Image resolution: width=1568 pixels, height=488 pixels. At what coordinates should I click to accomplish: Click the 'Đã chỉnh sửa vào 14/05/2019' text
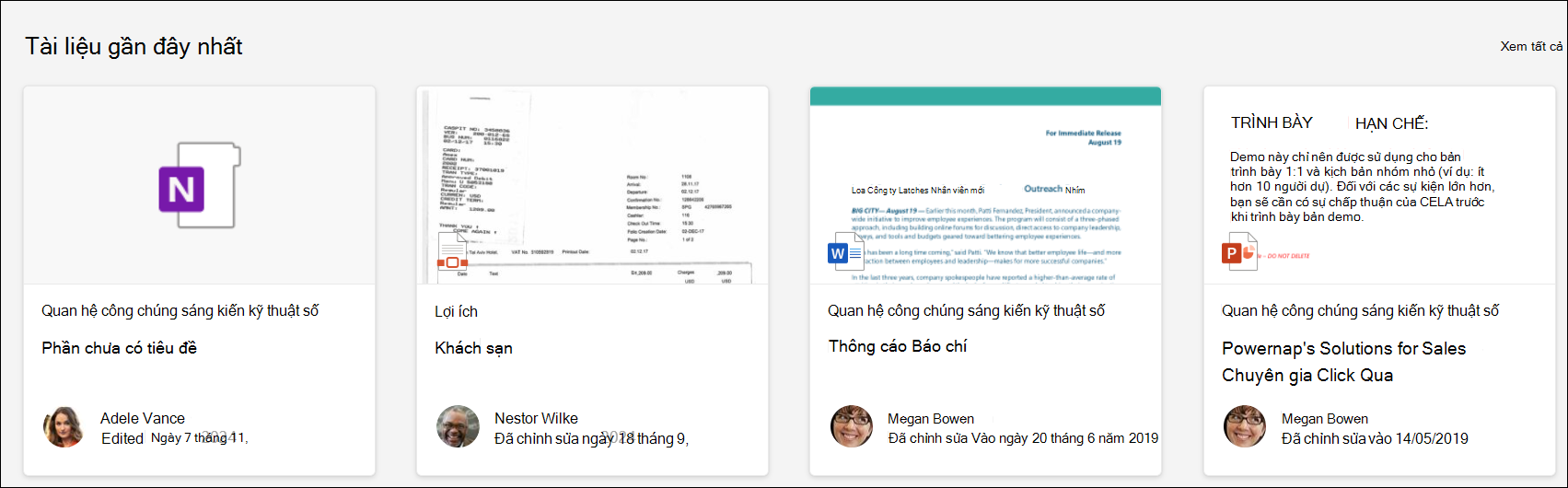(x=1375, y=438)
